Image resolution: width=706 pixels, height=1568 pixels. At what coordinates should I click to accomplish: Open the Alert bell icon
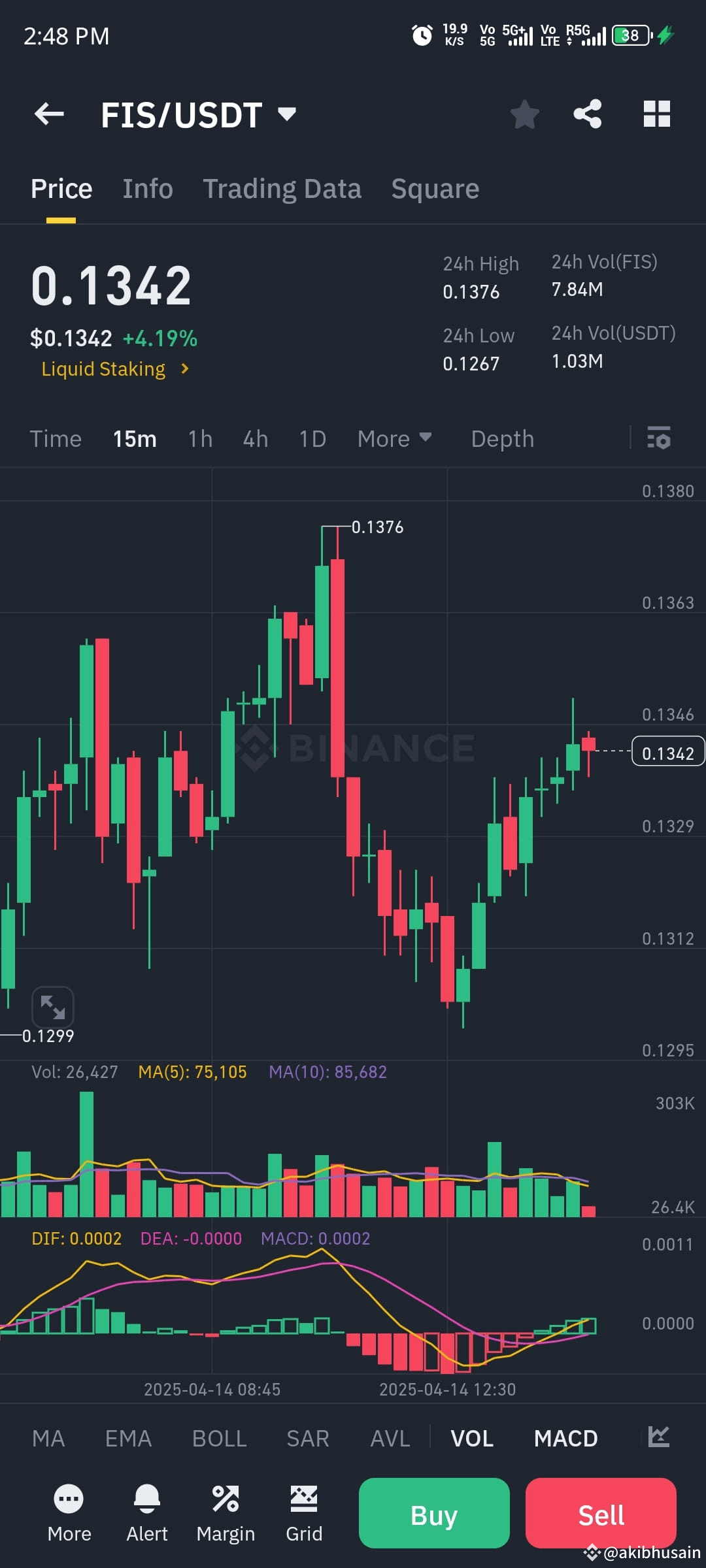pos(147,1498)
